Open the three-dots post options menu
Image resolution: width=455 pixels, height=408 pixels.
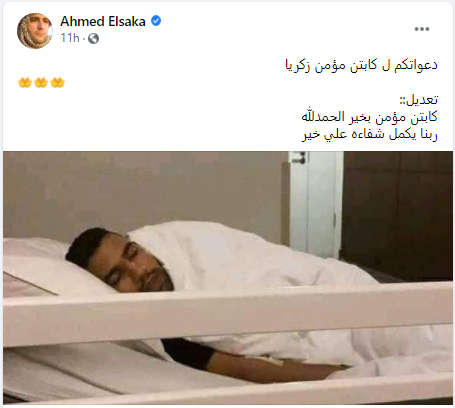point(422,29)
